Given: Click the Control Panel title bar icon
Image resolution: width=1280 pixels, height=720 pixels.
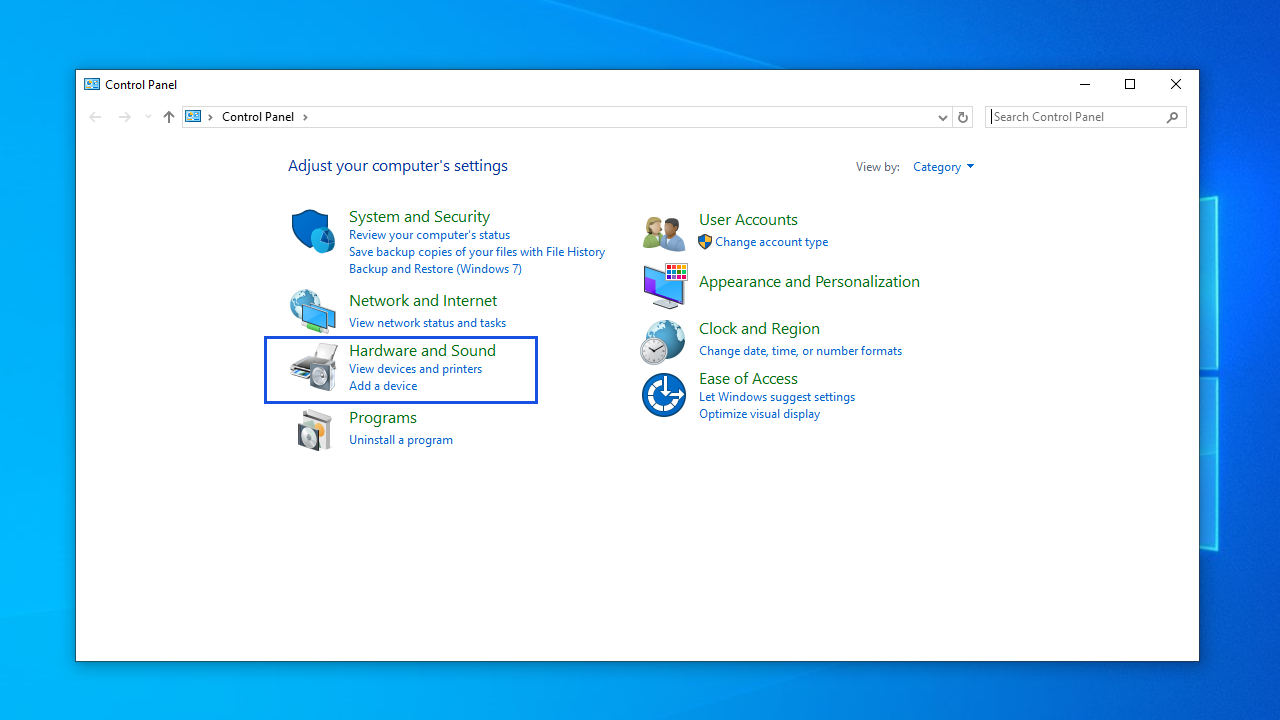Looking at the screenshot, I should point(92,85).
